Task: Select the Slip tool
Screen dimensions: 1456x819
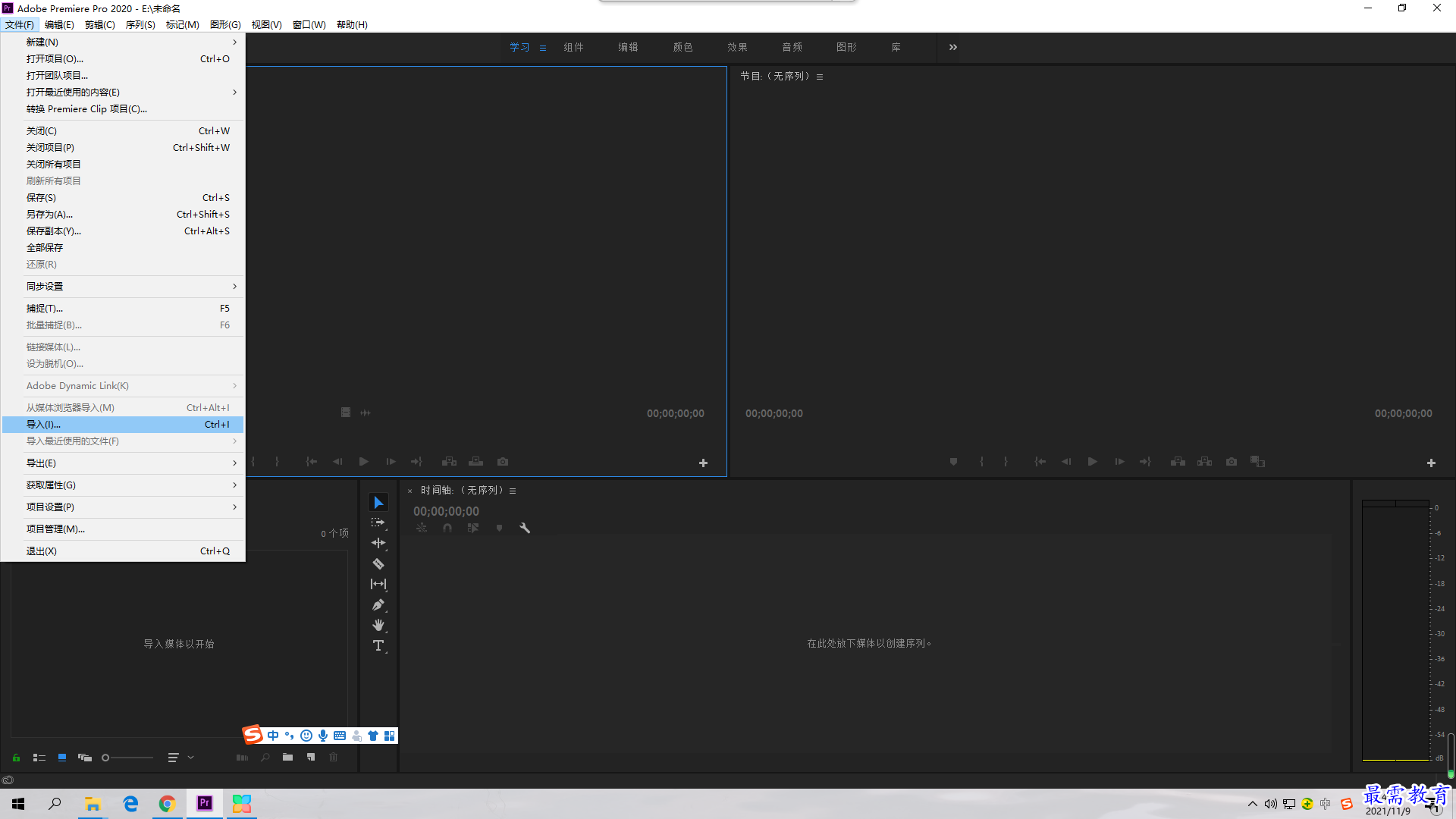Action: coord(378,584)
